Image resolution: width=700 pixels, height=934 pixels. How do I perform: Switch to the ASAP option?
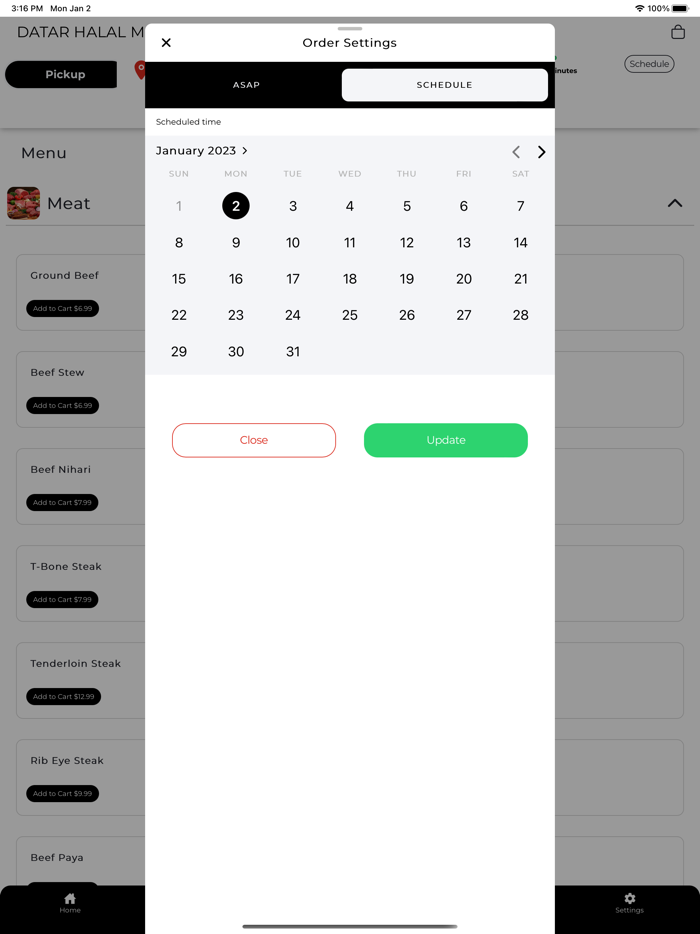click(x=246, y=85)
